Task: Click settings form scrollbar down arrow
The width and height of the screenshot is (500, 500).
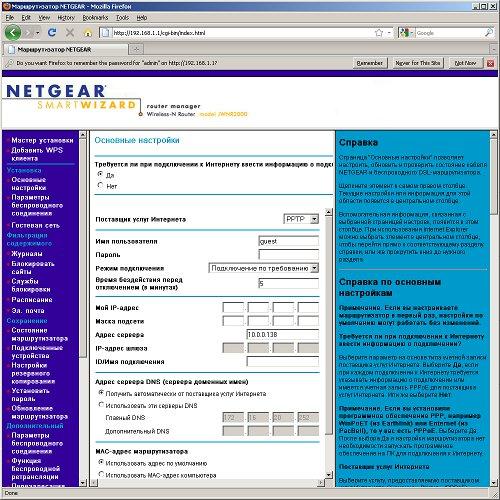Action: (x=329, y=475)
